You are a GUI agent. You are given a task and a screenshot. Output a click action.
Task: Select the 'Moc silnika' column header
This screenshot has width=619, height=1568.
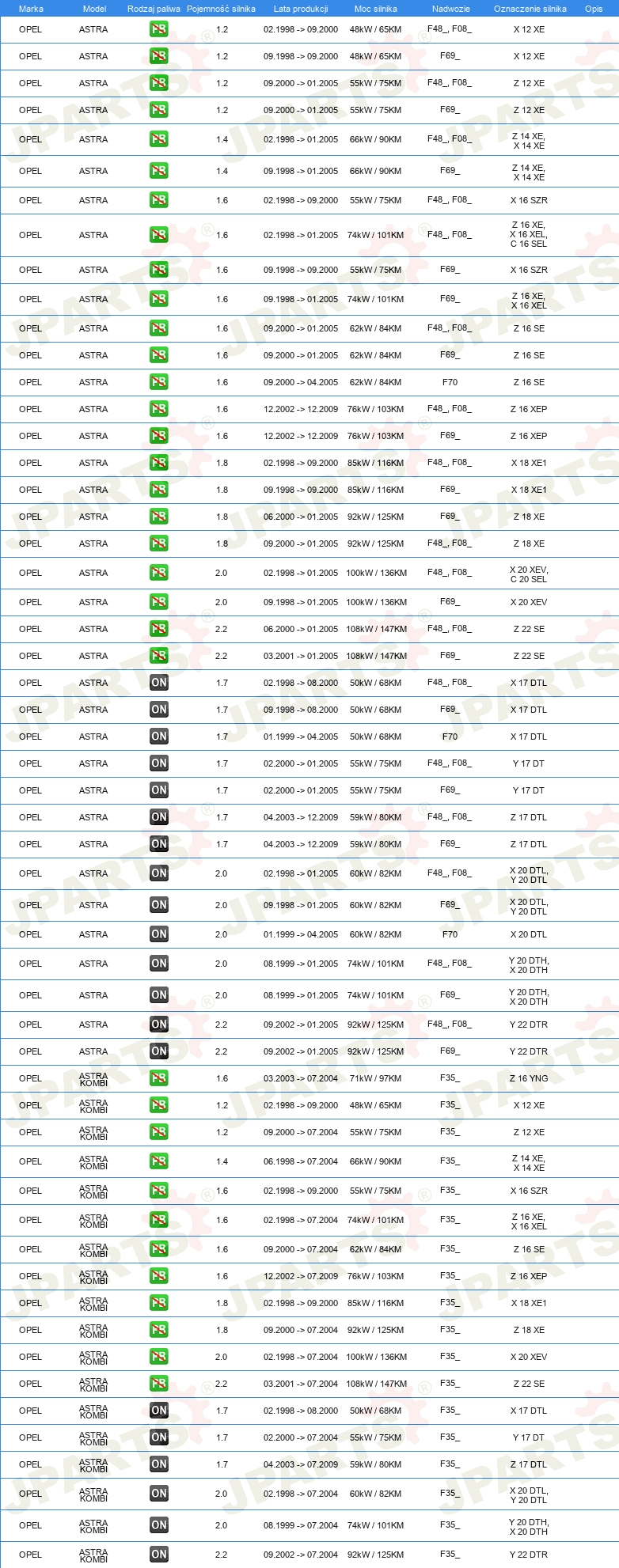(x=376, y=9)
